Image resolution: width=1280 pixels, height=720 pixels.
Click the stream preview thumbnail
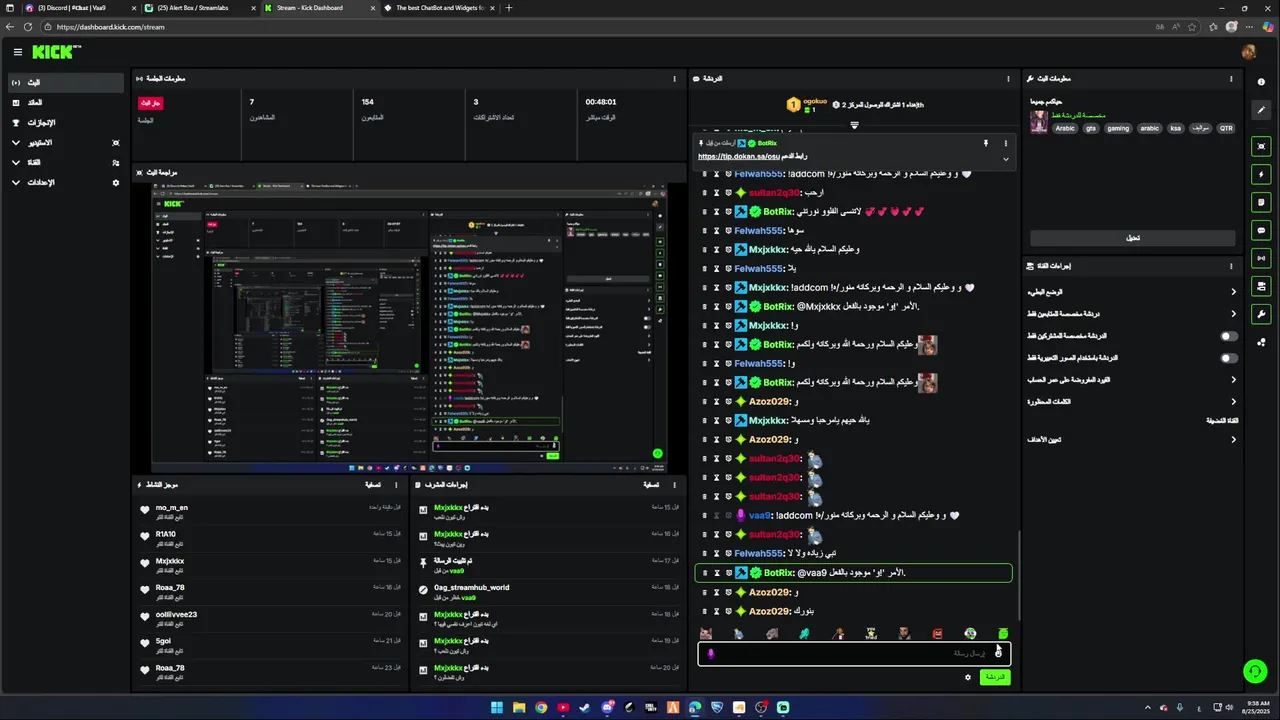click(x=409, y=327)
